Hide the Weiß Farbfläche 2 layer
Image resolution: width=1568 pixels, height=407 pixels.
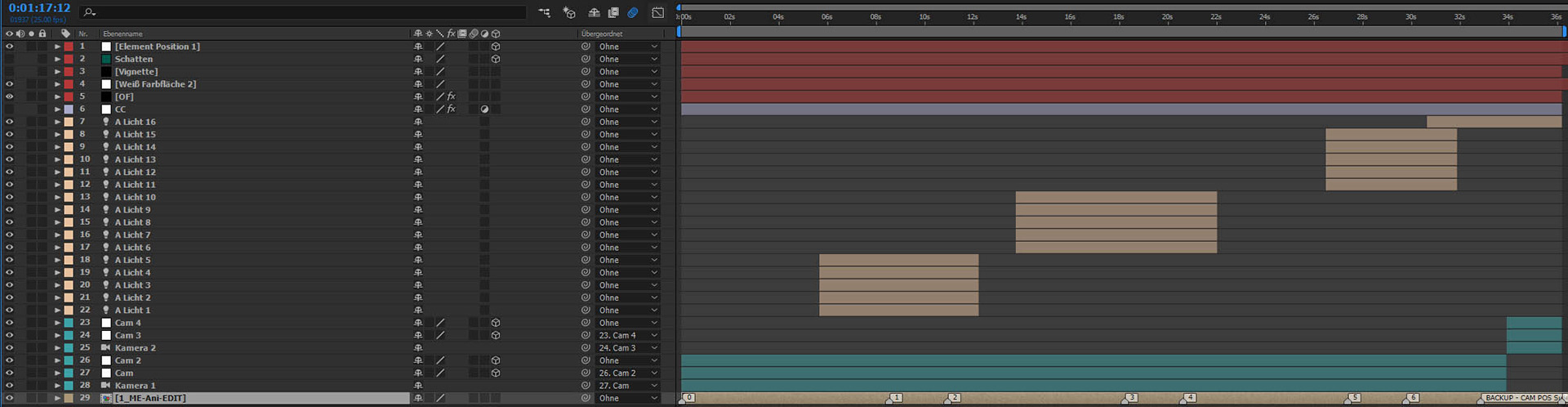tap(9, 84)
